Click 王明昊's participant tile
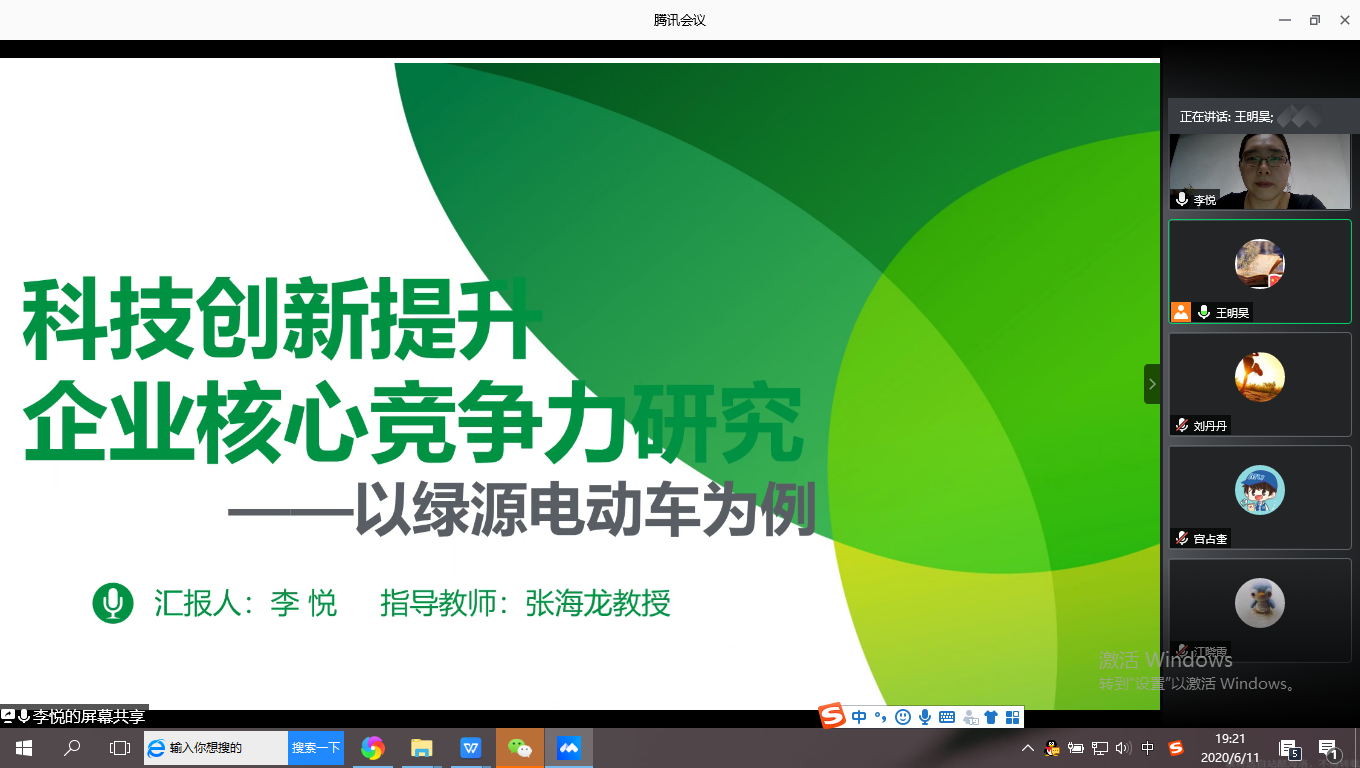 [1259, 270]
